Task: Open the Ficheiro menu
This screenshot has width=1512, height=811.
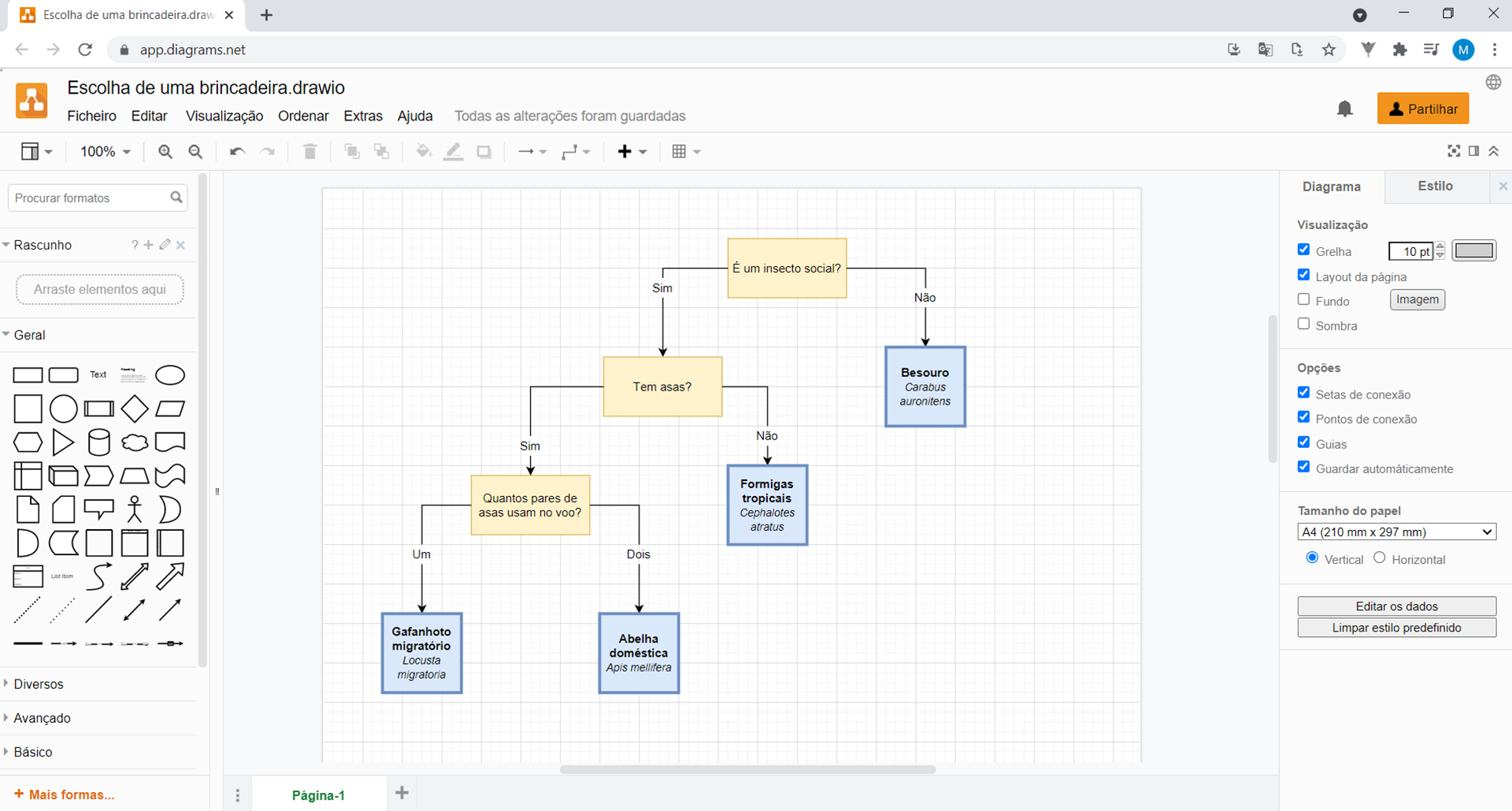Action: pyautogui.click(x=91, y=116)
